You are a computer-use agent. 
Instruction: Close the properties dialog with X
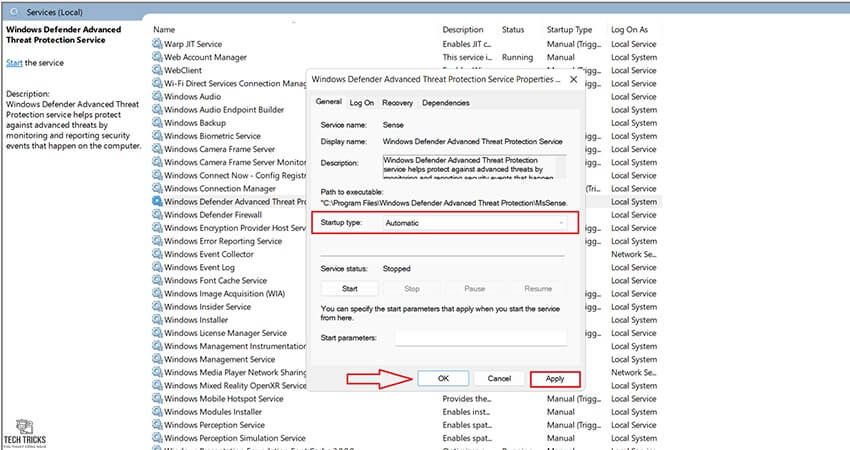(574, 79)
